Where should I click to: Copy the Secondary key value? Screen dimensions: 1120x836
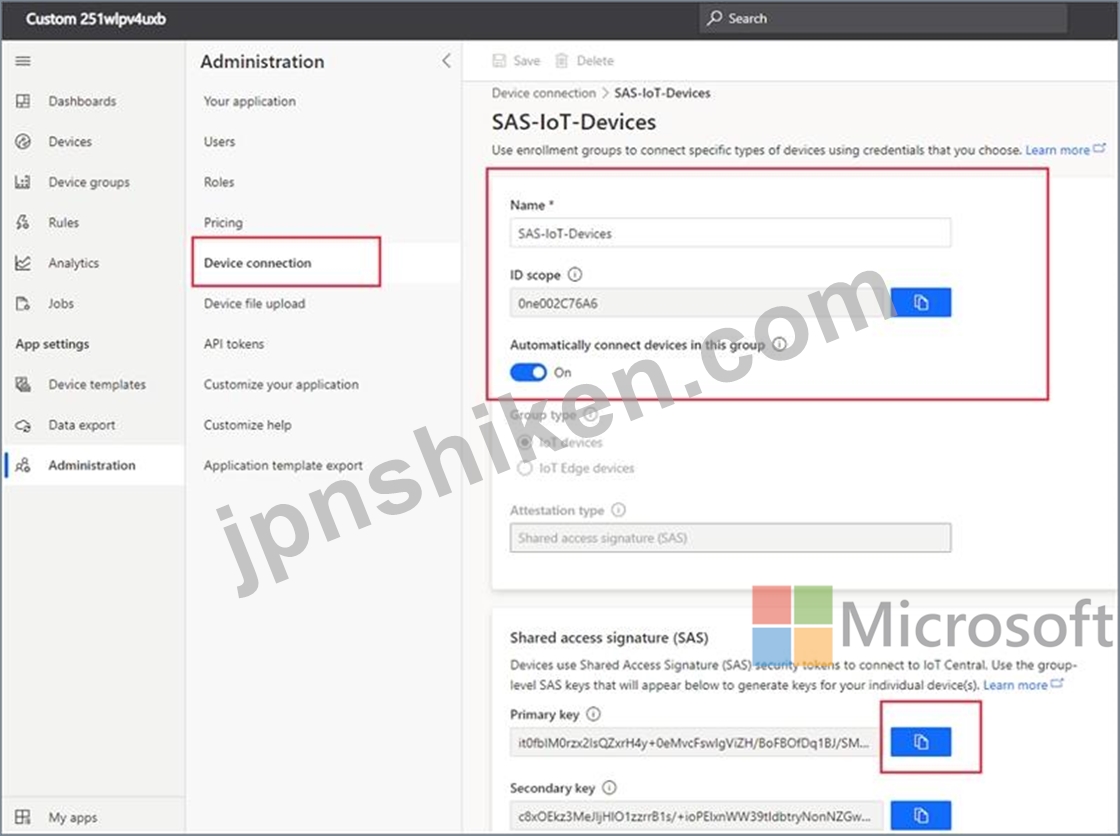(x=921, y=815)
